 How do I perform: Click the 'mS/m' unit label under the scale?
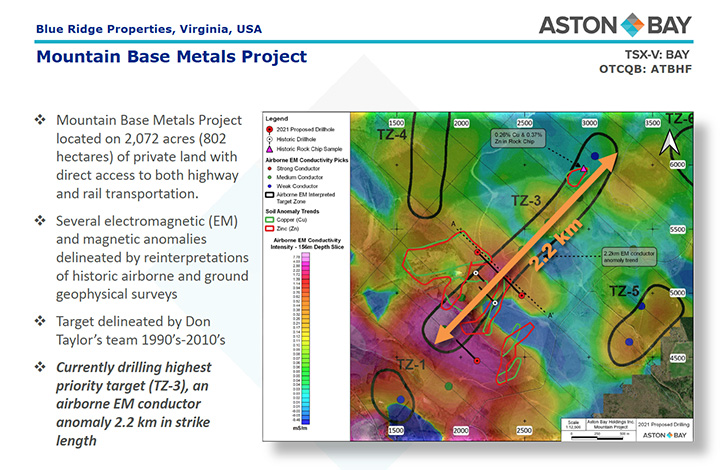(300, 428)
